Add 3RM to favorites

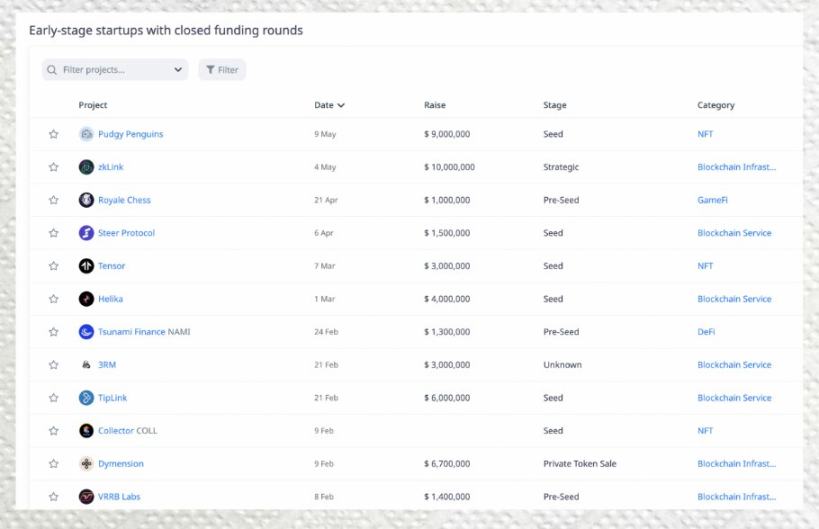point(53,365)
